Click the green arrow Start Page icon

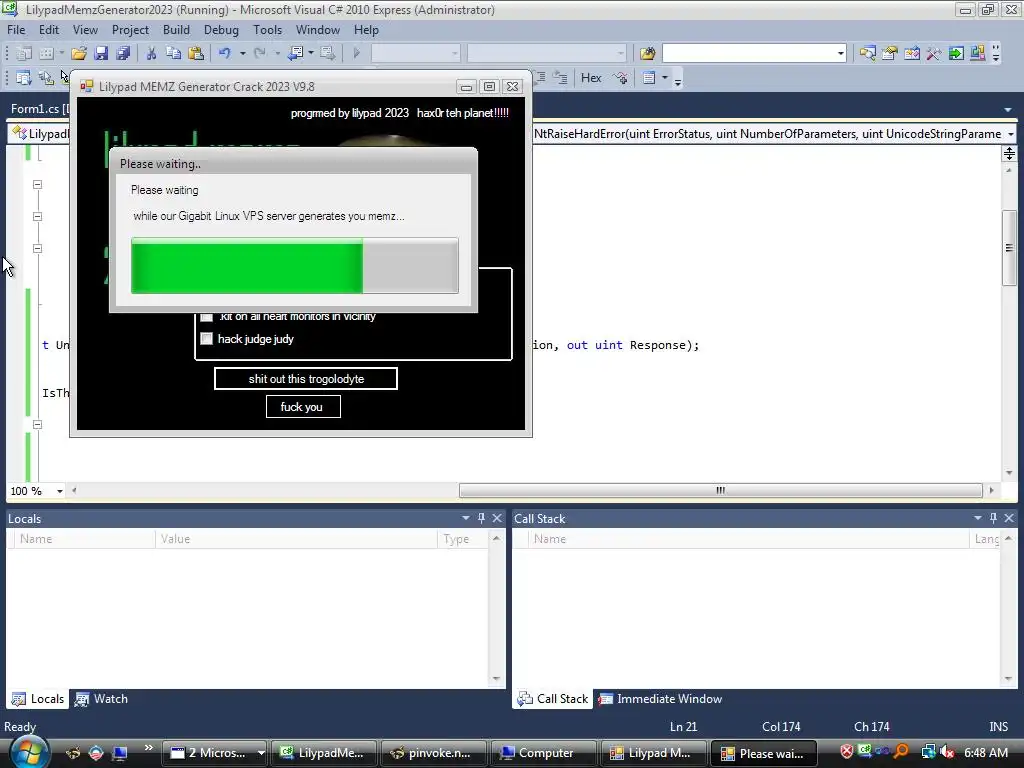(956, 53)
